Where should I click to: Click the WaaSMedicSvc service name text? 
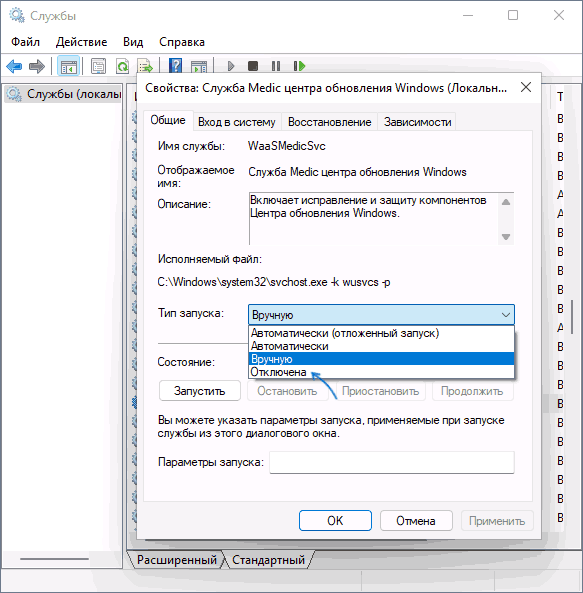click(287, 146)
